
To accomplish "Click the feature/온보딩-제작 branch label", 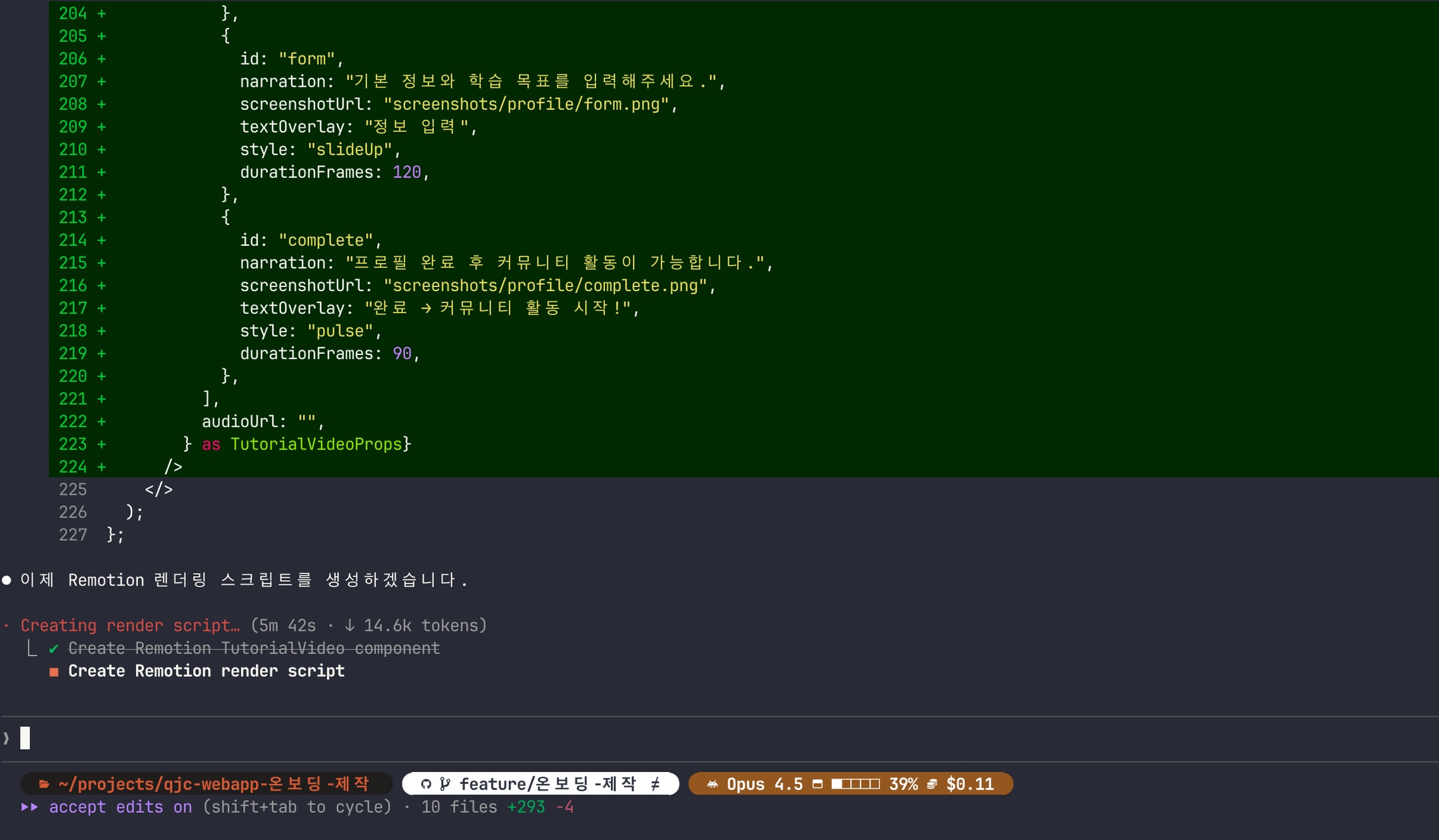I will tap(548, 784).
